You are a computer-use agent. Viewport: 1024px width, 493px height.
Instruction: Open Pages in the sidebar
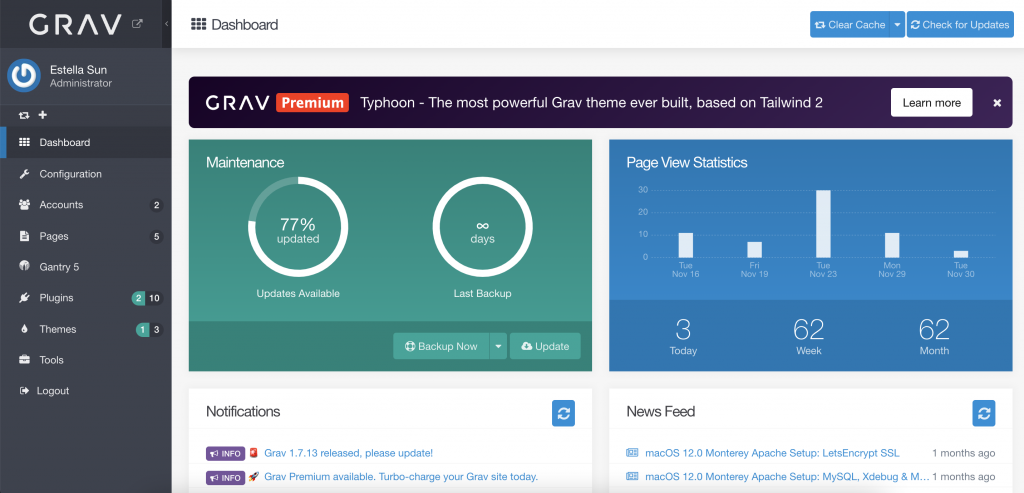(86, 236)
